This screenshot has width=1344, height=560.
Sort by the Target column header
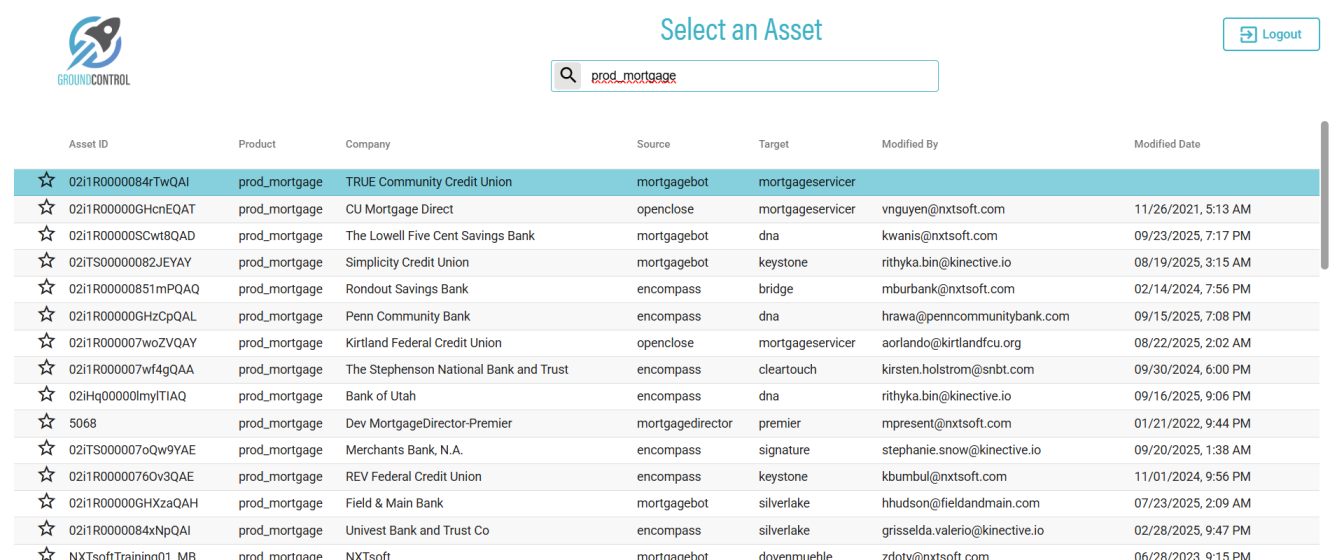pos(774,144)
